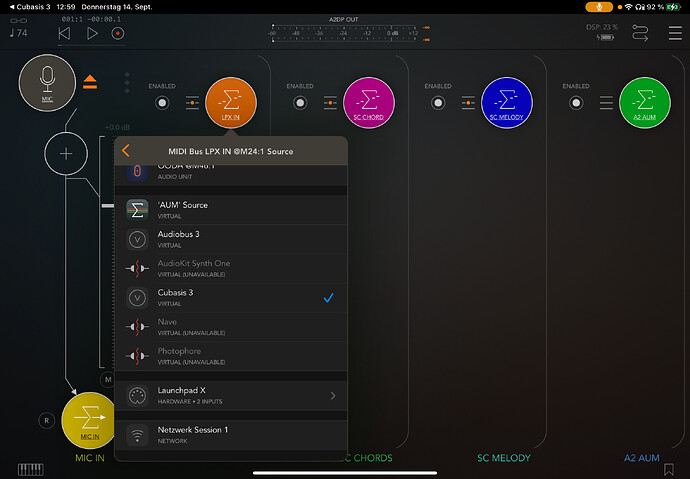Tap the MIC input source node

coord(47,83)
